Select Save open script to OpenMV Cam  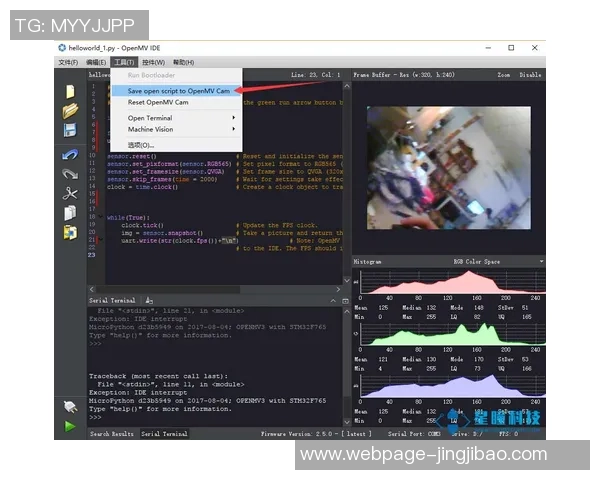178,90
